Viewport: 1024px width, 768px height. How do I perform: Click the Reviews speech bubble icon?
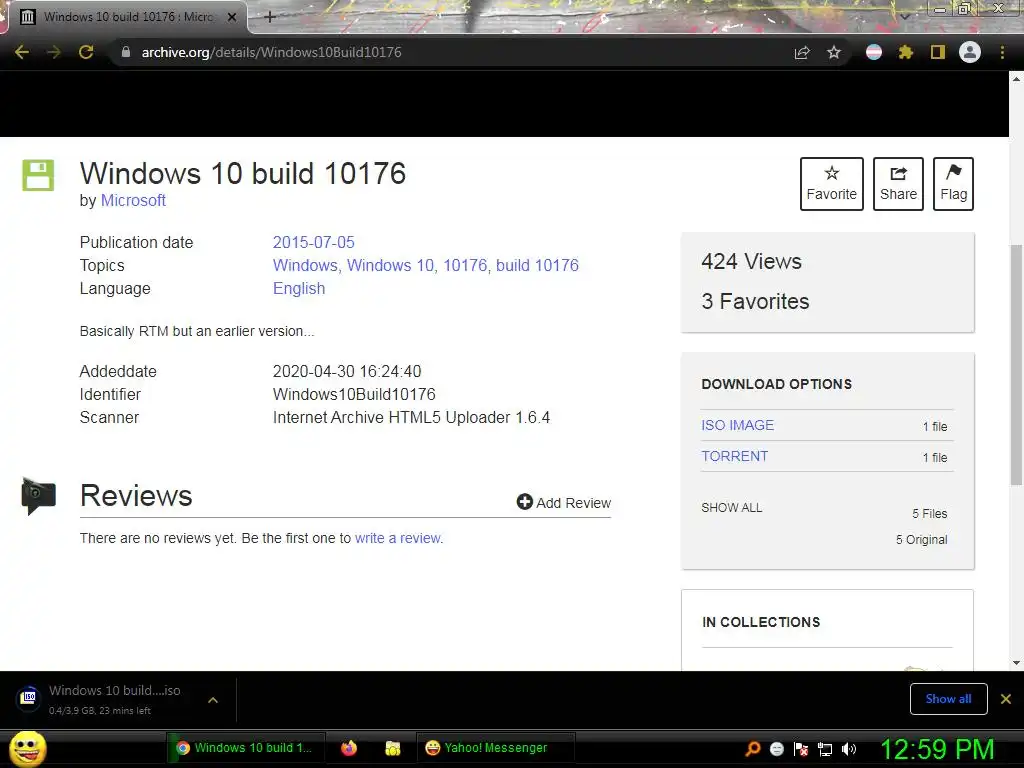point(39,496)
